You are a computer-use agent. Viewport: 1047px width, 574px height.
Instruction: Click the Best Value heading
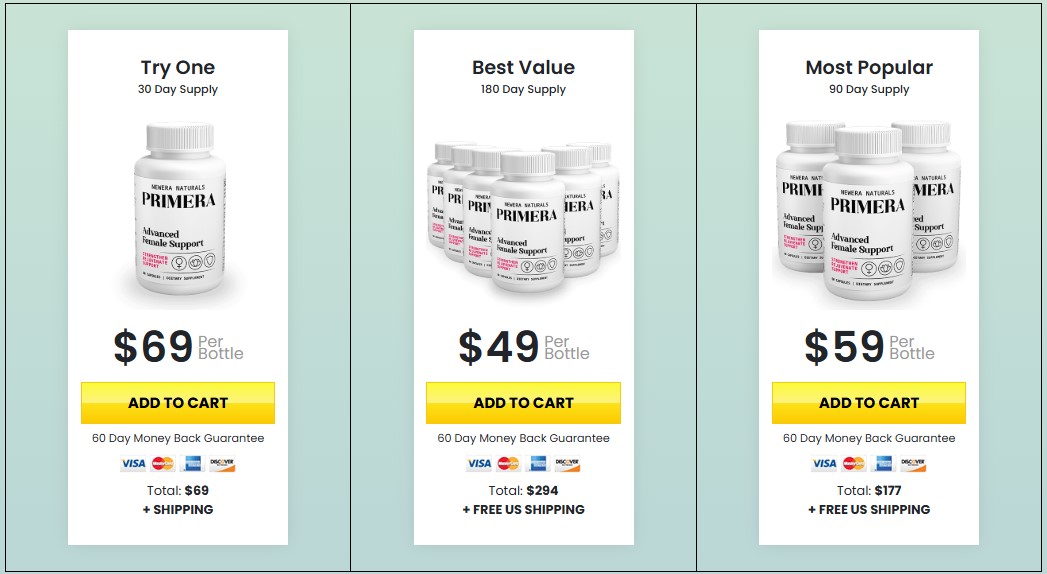click(x=523, y=68)
